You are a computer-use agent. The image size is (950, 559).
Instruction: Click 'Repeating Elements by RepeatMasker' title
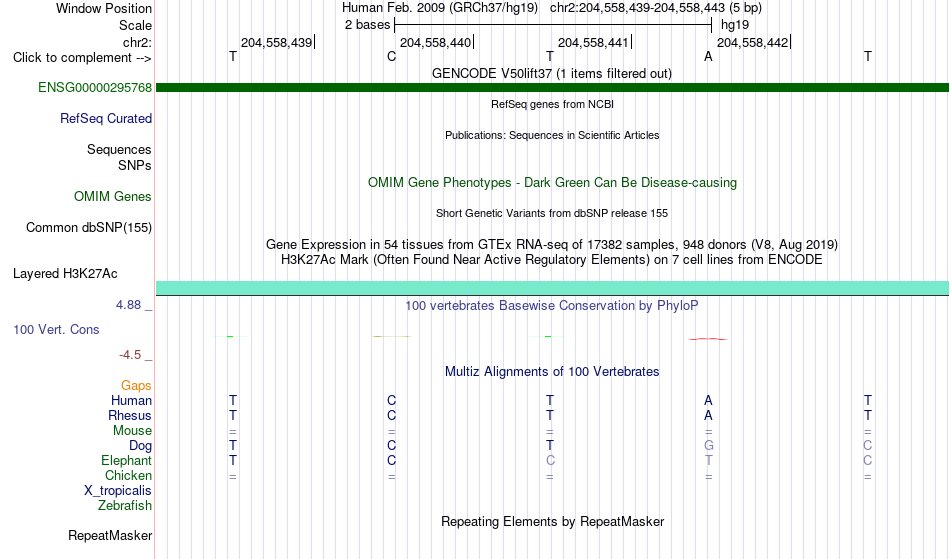point(553,522)
